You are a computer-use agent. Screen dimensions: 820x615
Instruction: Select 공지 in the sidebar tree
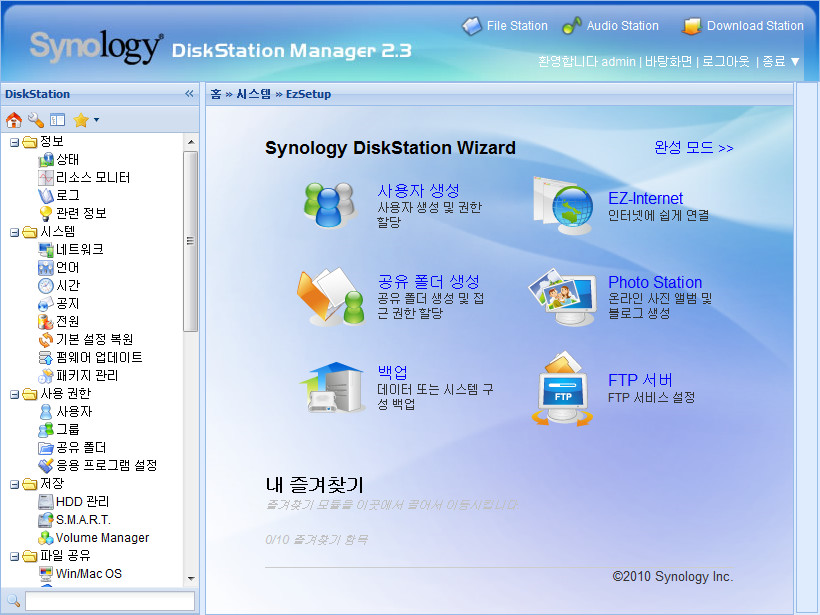[x=67, y=303]
